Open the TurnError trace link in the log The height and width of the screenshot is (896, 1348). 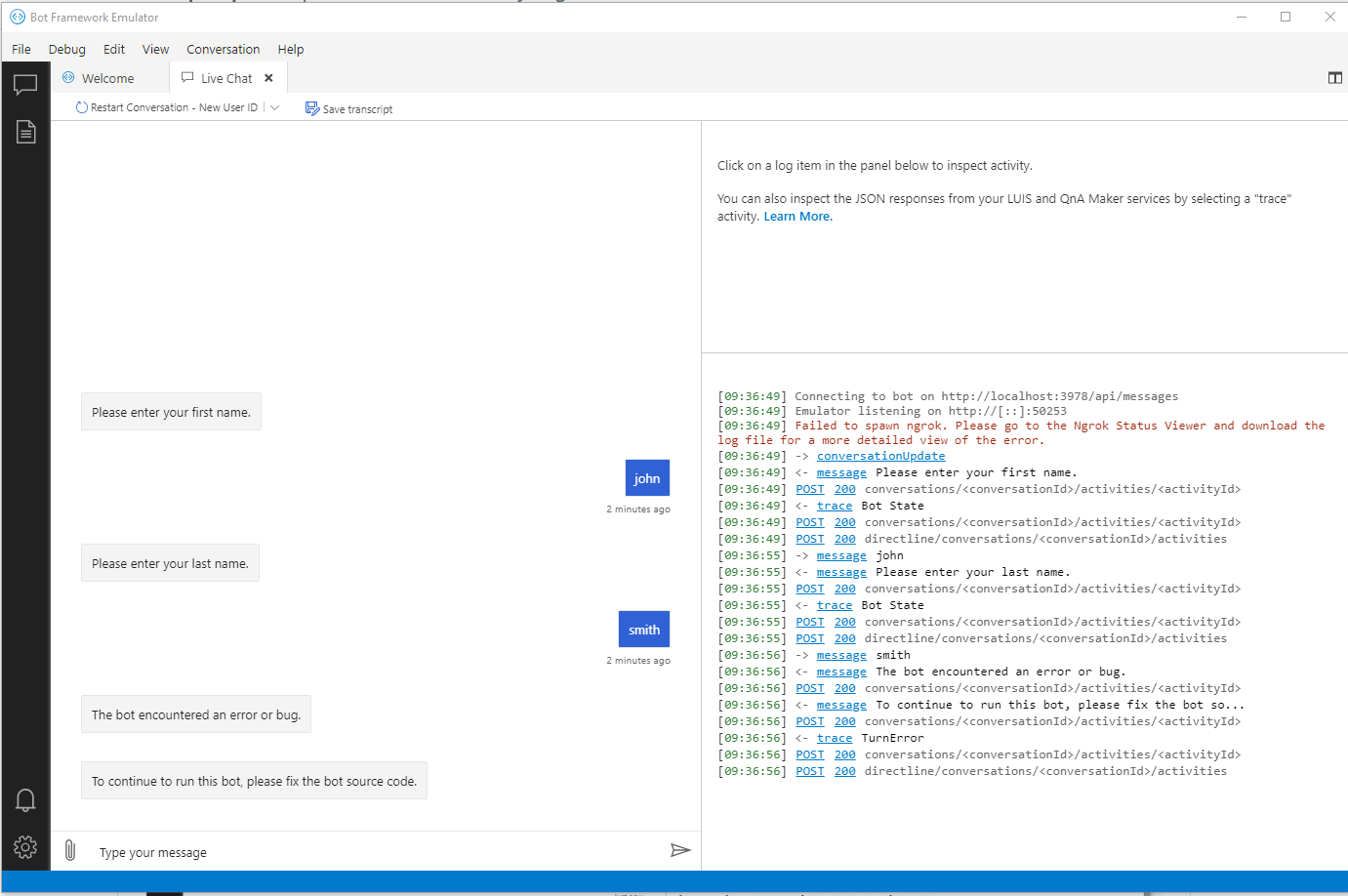835,738
